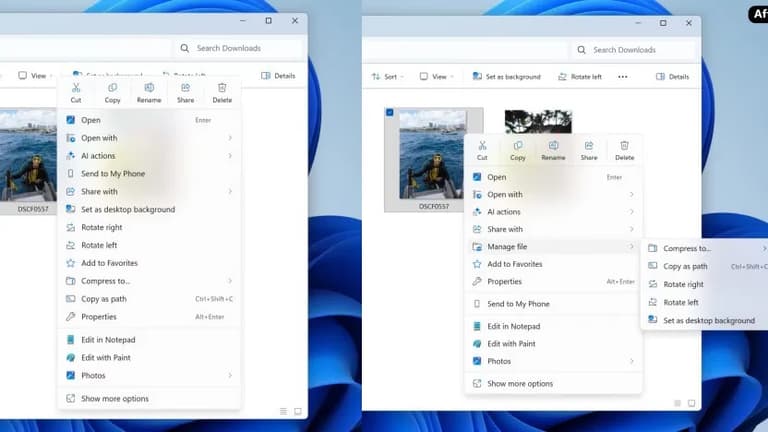Choose Edit in Notepad in left menu
Viewport: 768px width, 432px height.
click(x=149, y=340)
